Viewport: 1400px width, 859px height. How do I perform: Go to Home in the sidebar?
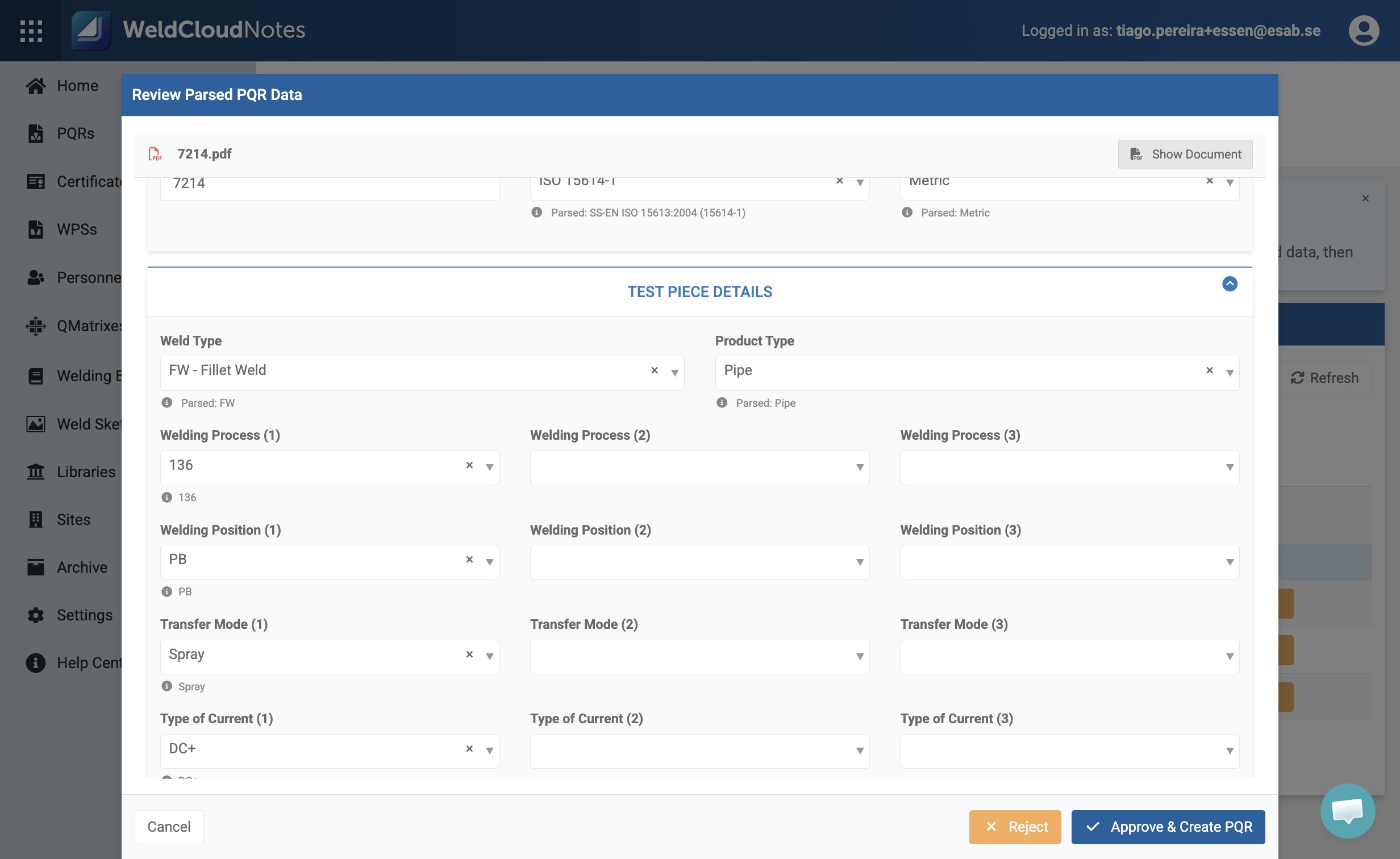coord(77,86)
